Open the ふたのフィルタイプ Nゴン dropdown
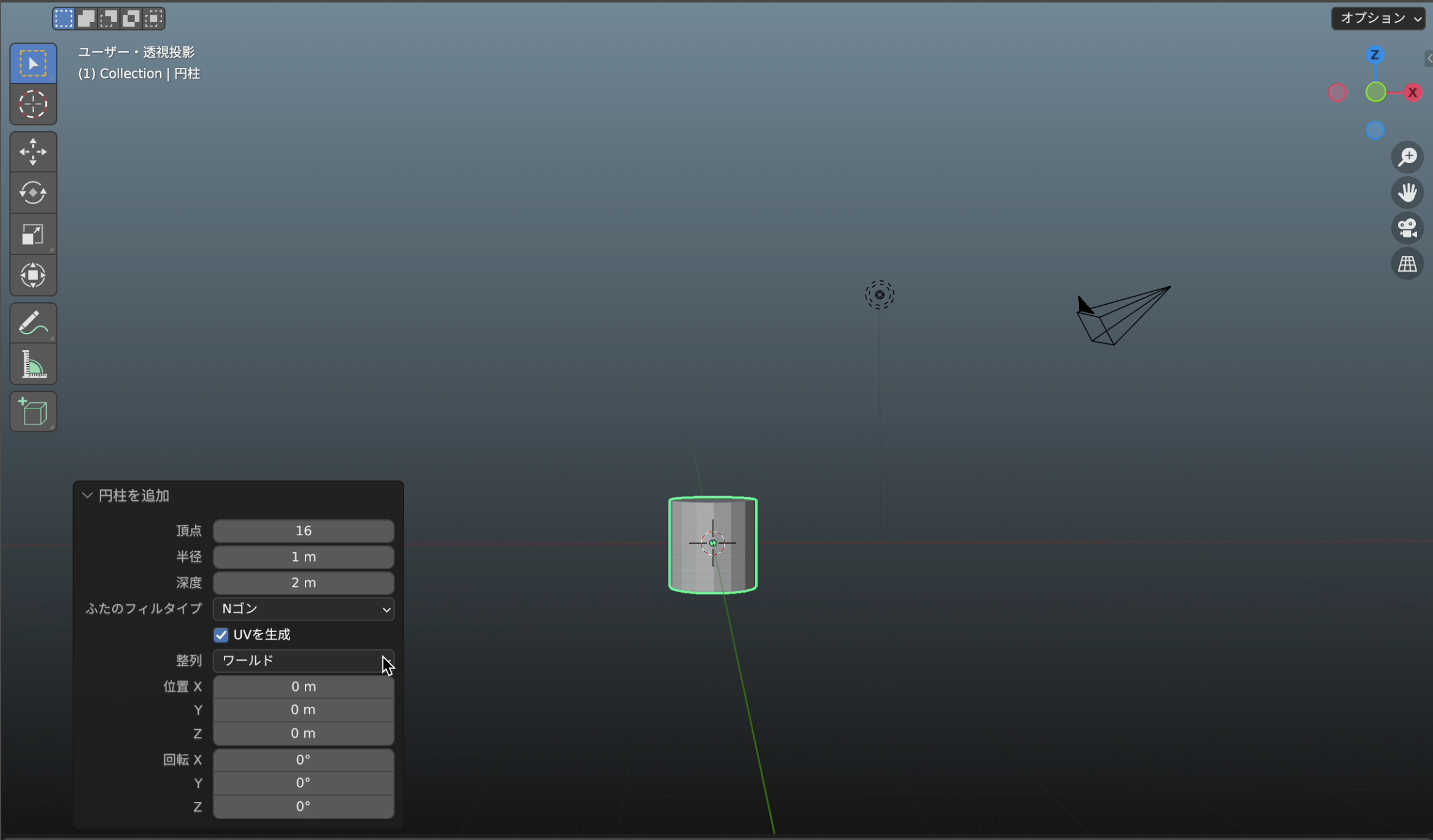The image size is (1433, 840). pos(303,609)
